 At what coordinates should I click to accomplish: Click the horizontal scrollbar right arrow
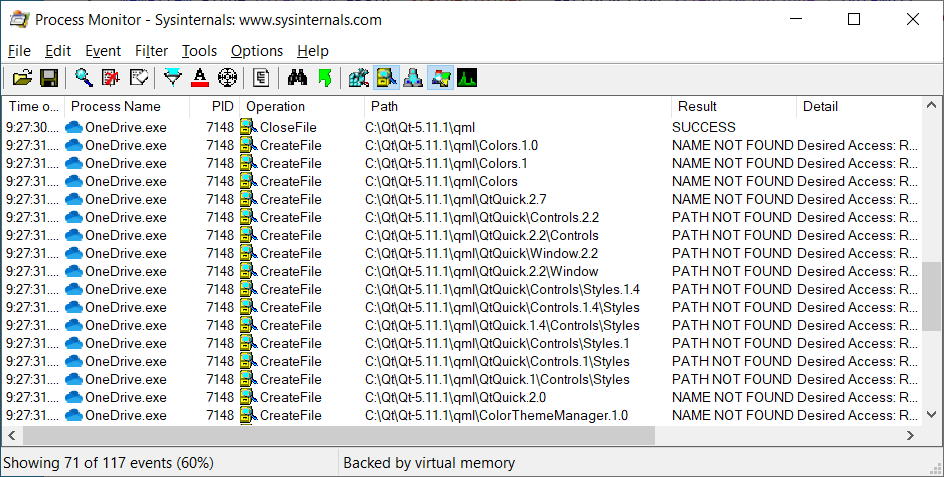point(911,435)
